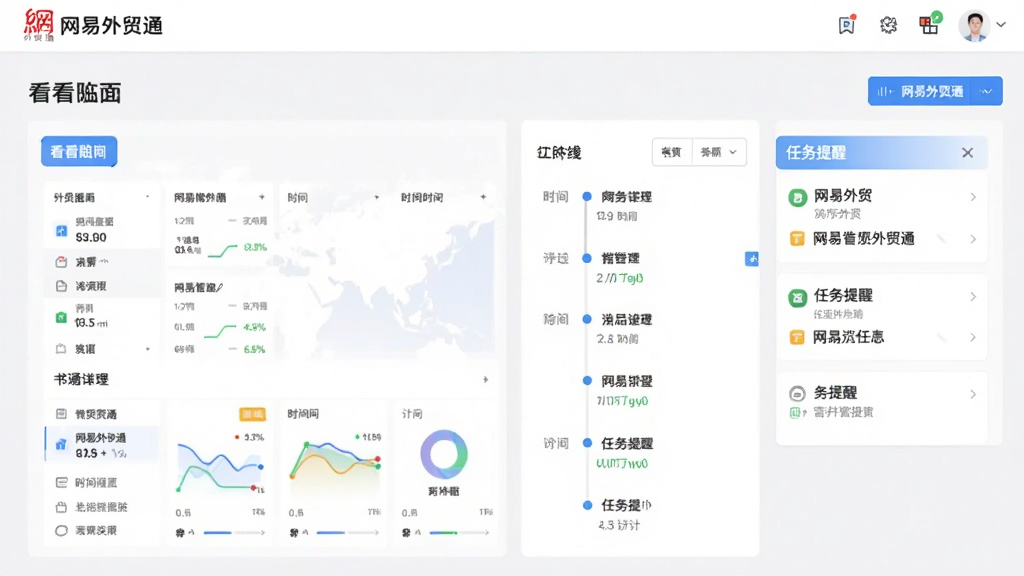Click the green icon on the 任务提醒 list row
The height and width of the screenshot is (576, 1024).
797,298
